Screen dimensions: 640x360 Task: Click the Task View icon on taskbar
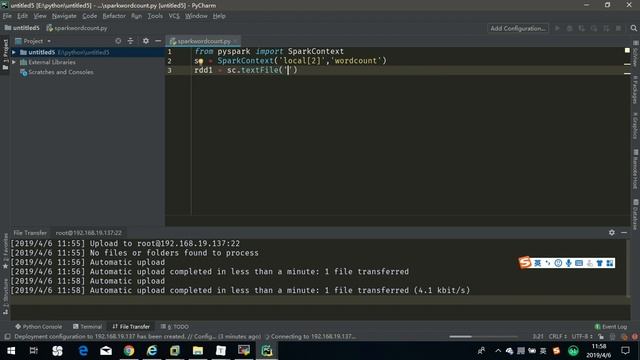coord(34,351)
